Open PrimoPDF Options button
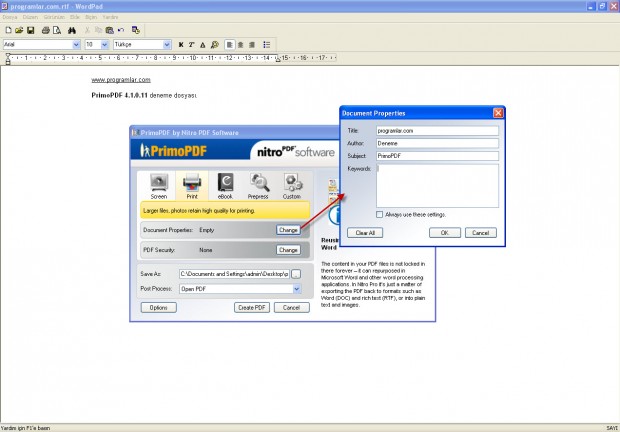620x432 pixels. pyautogui.click(x=159, y=307)
